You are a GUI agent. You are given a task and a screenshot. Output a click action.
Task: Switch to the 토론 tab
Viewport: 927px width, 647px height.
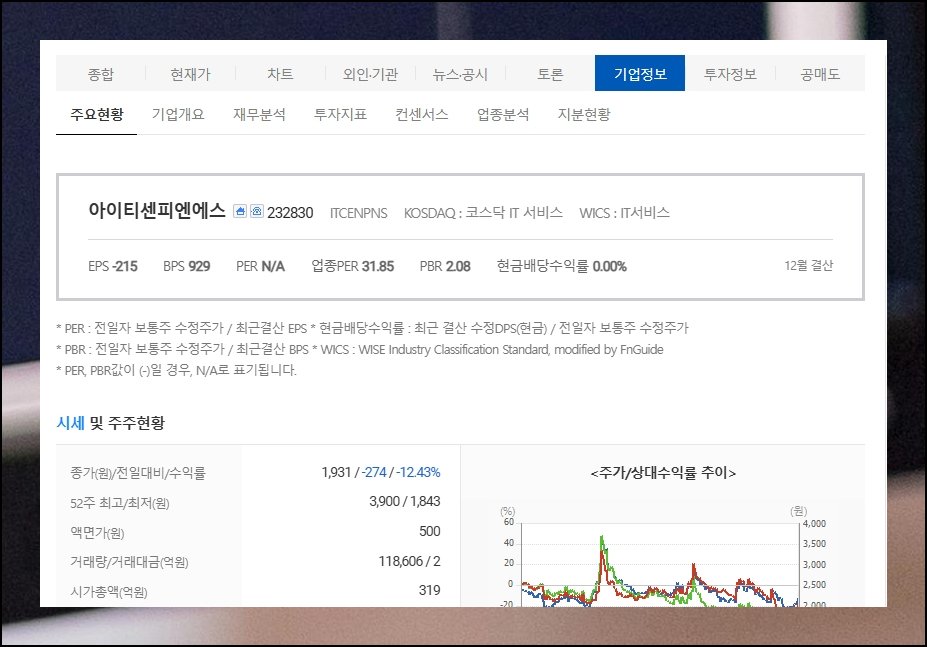[550, 73]
